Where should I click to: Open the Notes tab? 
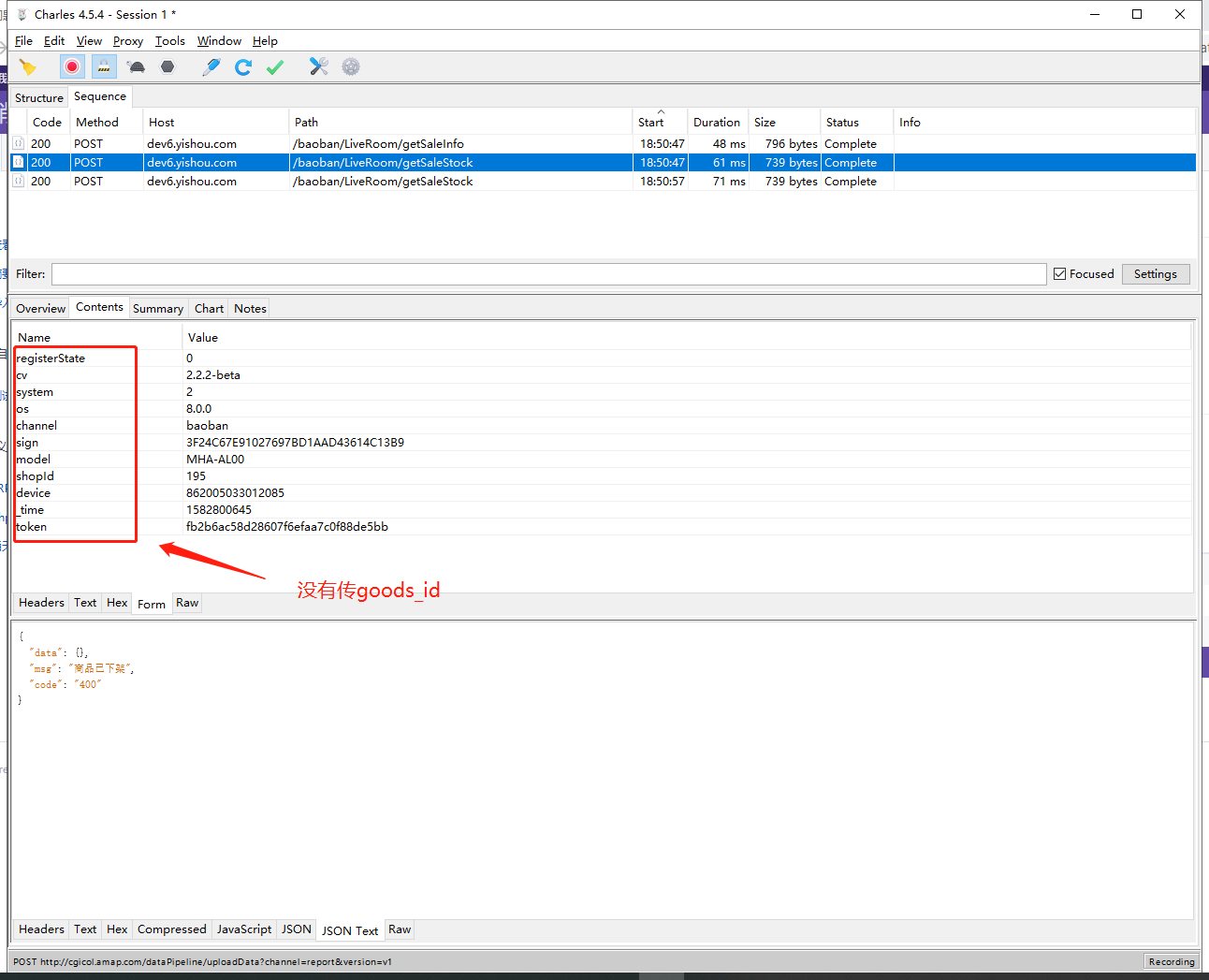(x=250, y=308)
